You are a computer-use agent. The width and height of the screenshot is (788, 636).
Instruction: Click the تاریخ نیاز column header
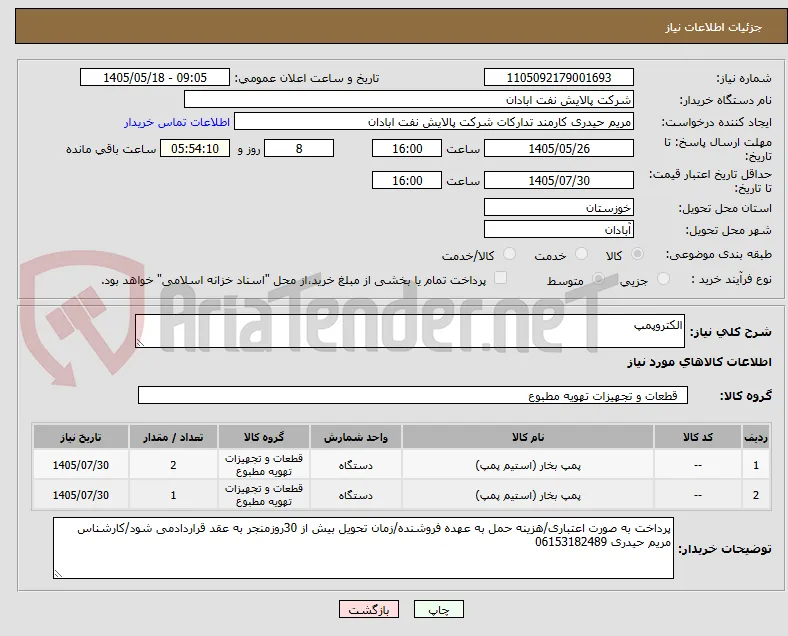pyautogui.click(x=81, y=437)
